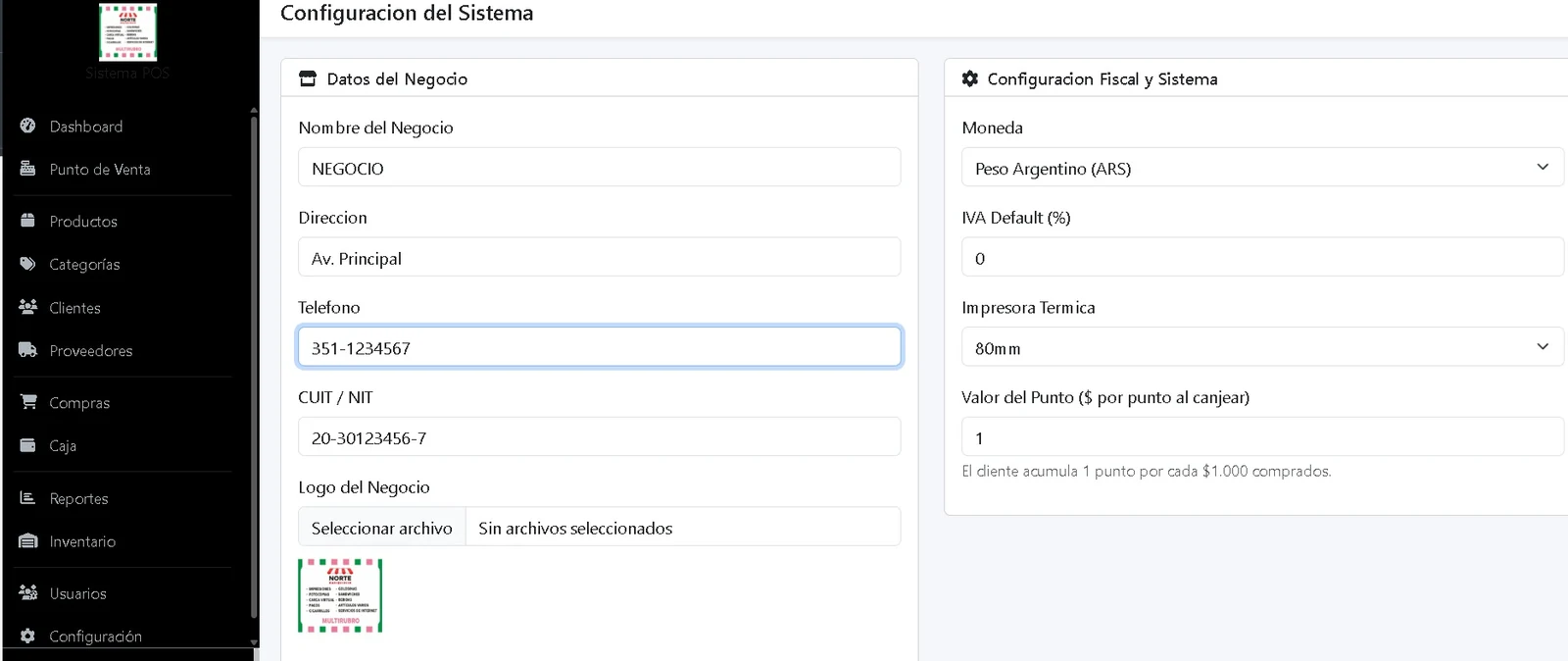Click the CUIT / NIT input field
1568x661 pixels.
click(599, 437)
